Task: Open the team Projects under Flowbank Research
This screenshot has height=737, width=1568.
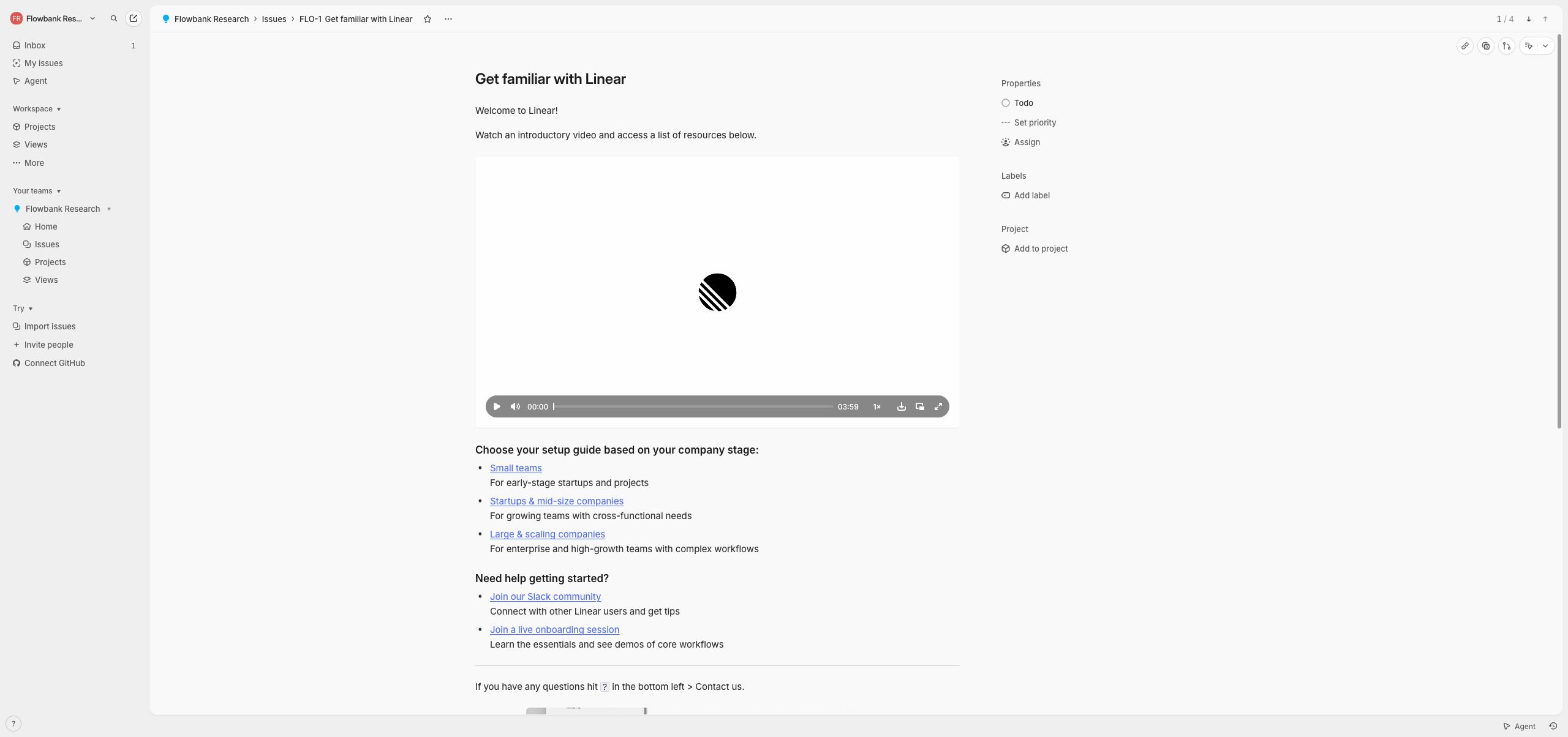Action: pos(79,262)
